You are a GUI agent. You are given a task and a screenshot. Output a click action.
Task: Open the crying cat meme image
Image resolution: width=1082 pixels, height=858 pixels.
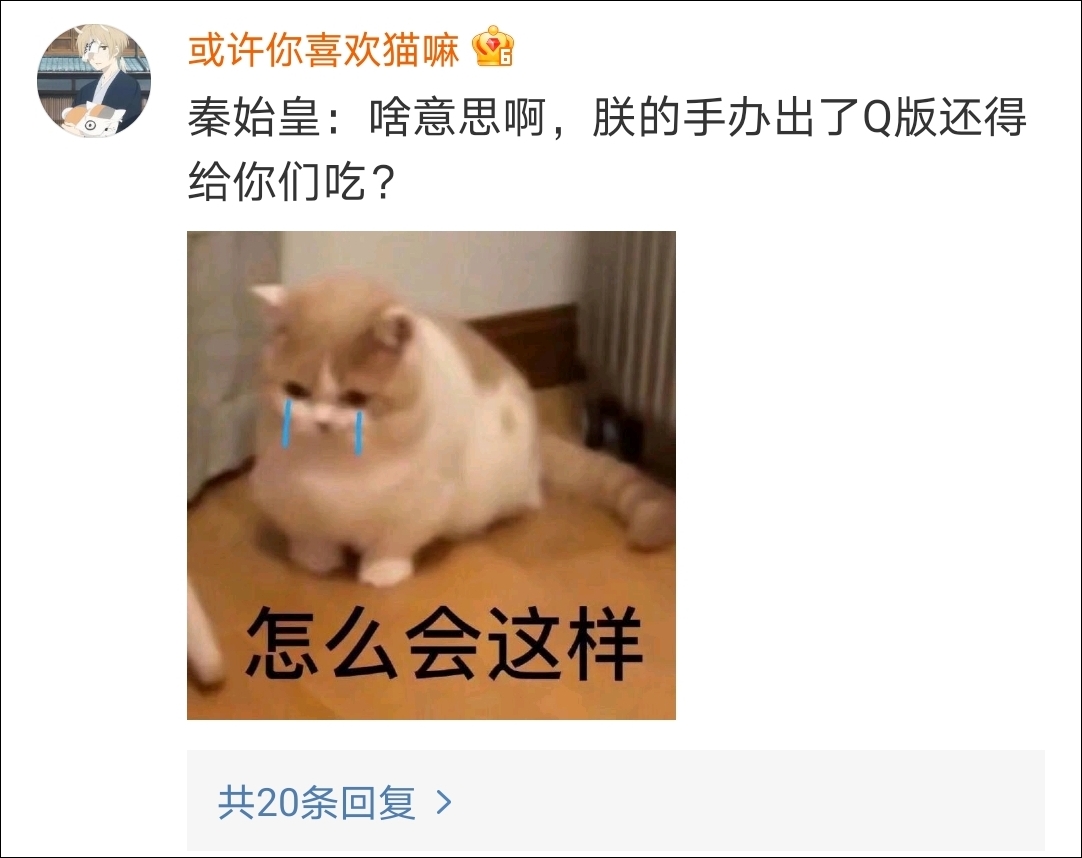(431, 475)
